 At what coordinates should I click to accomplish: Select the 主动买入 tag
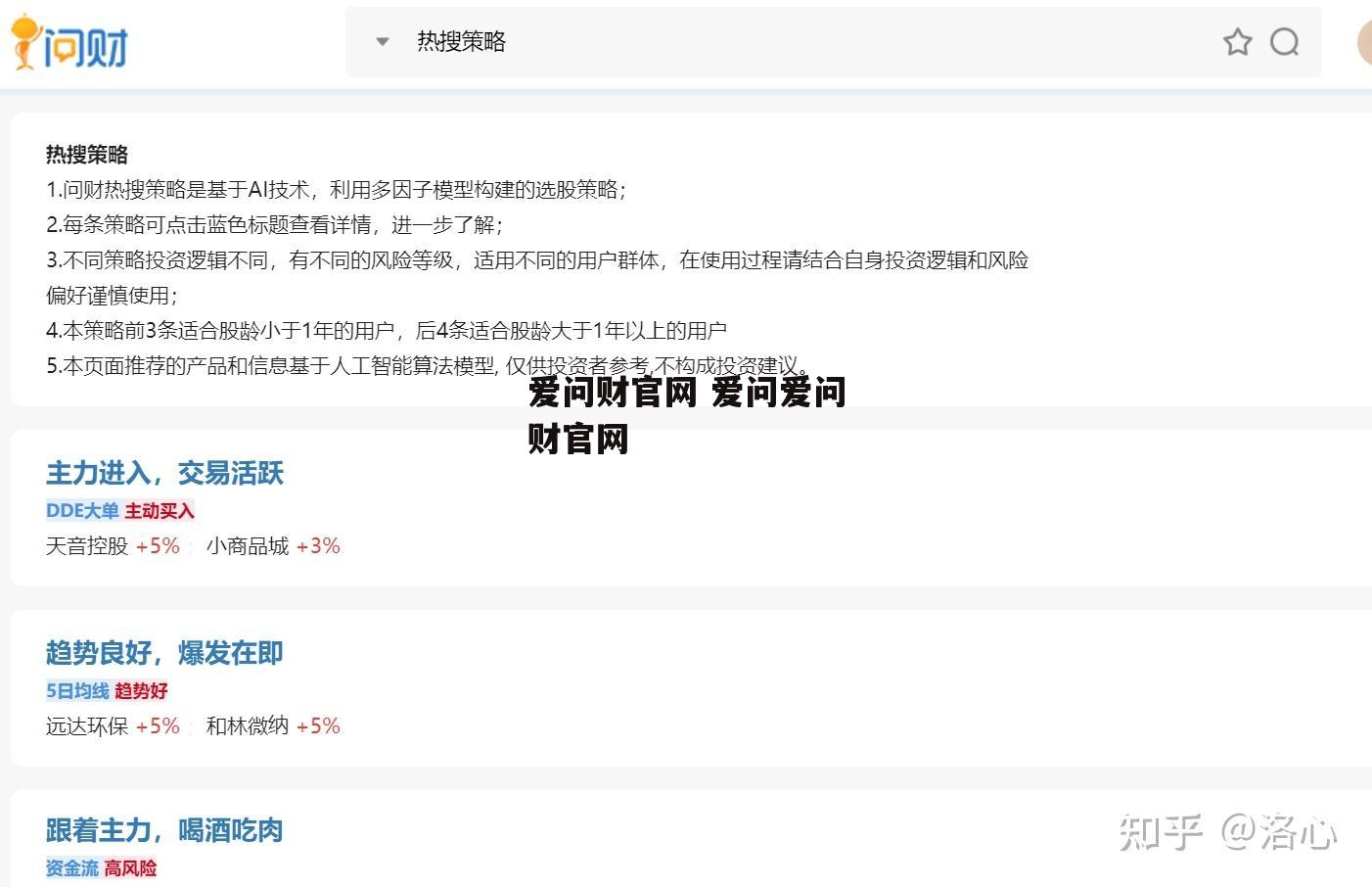tap(160, 511)
